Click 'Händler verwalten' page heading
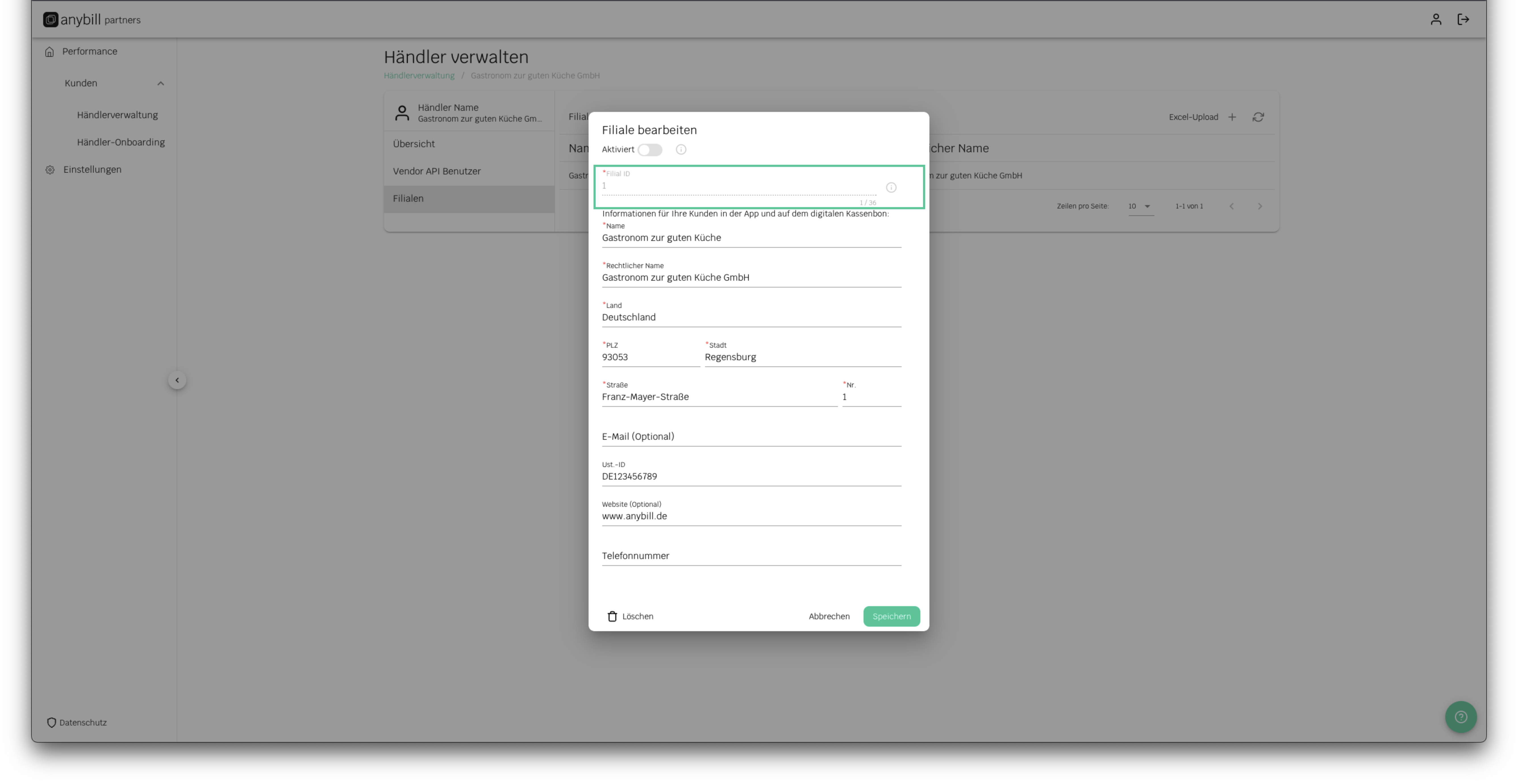The width and height of the screenshot is (1518, 784). click(456, 57)
